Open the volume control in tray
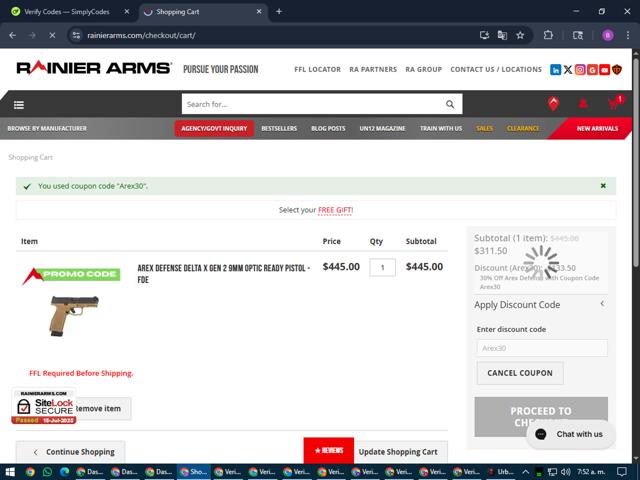Screen dimensions: 640x480 click(x=565, y=472)
